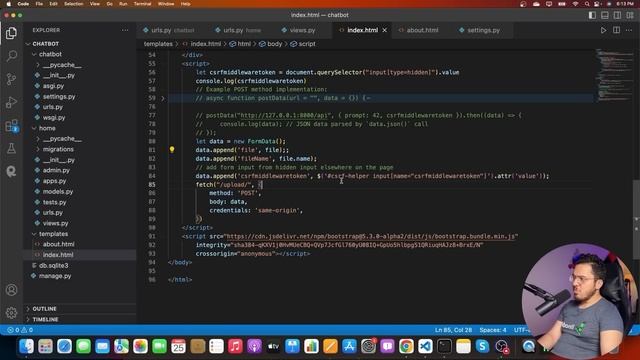Open admin.py in the home folder
This screenshot has height=360, width=640.
click(x=56, y=170)
